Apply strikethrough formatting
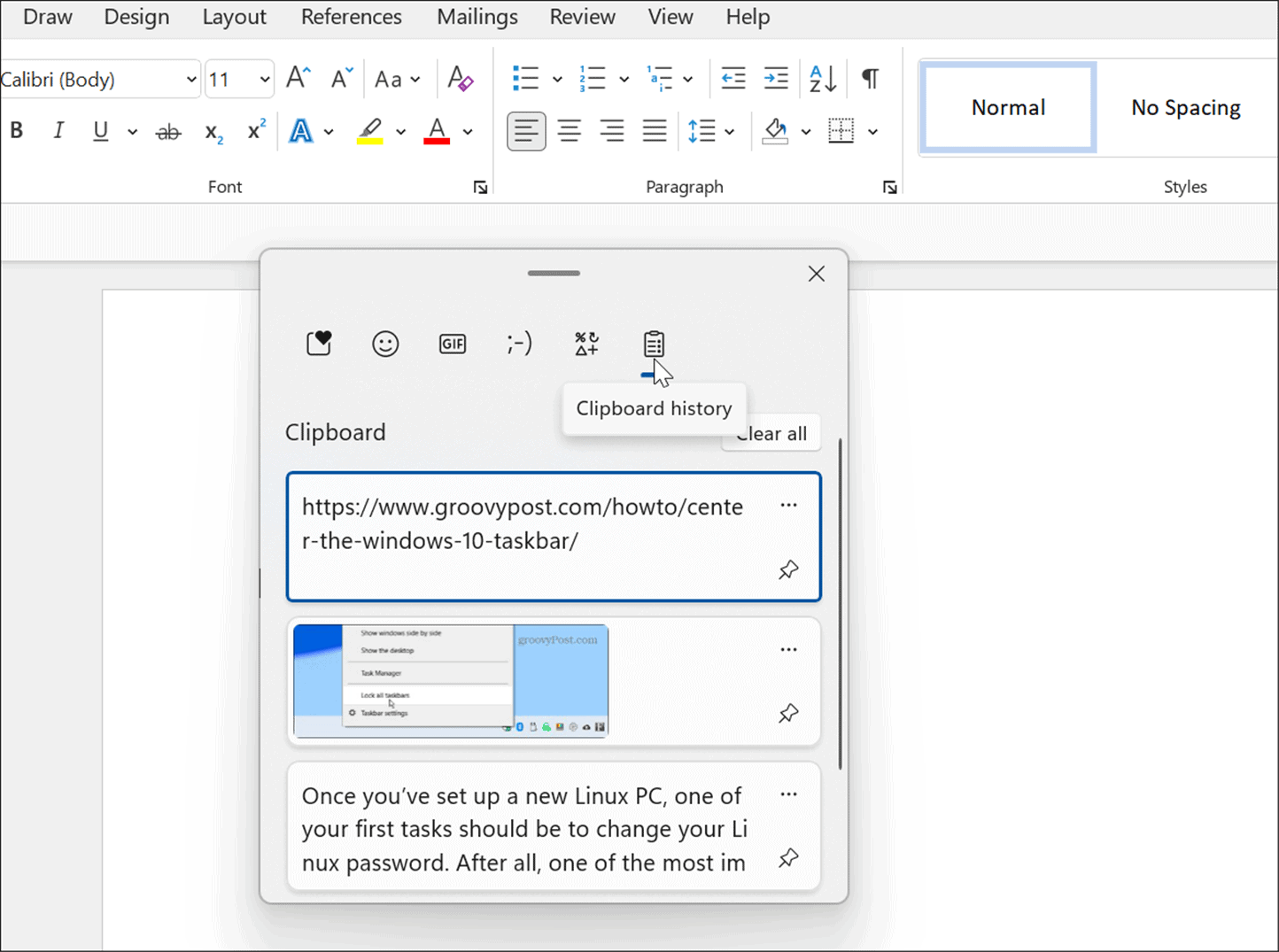The height and width of the screenshot is (952, 1279). point(167,131)
